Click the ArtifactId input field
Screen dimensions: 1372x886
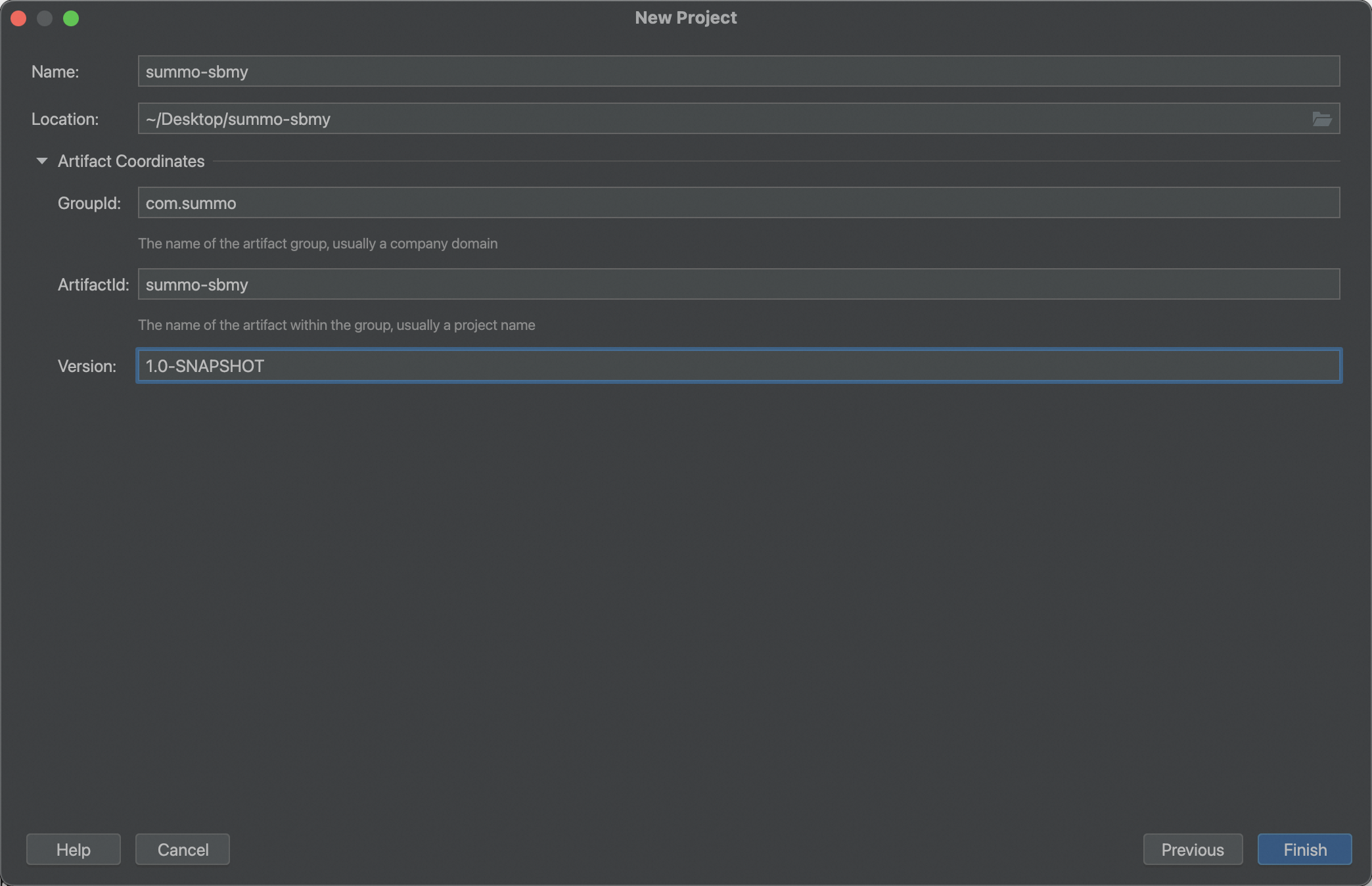738,284
